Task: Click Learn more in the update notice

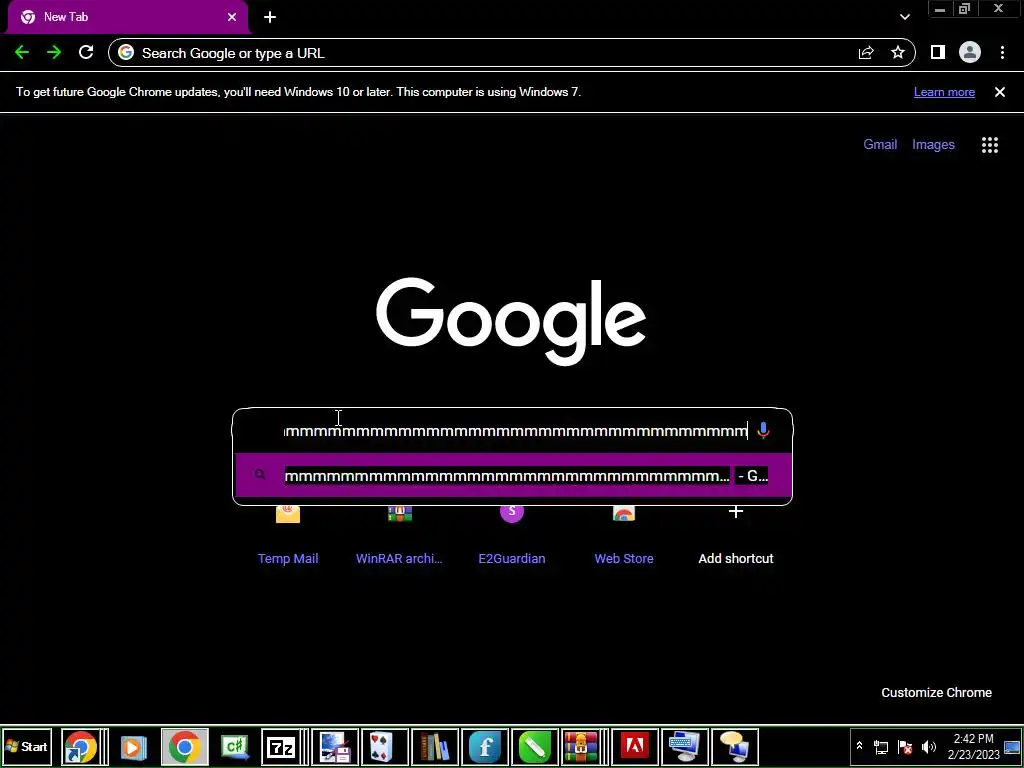Action: (x=944, y=92)
